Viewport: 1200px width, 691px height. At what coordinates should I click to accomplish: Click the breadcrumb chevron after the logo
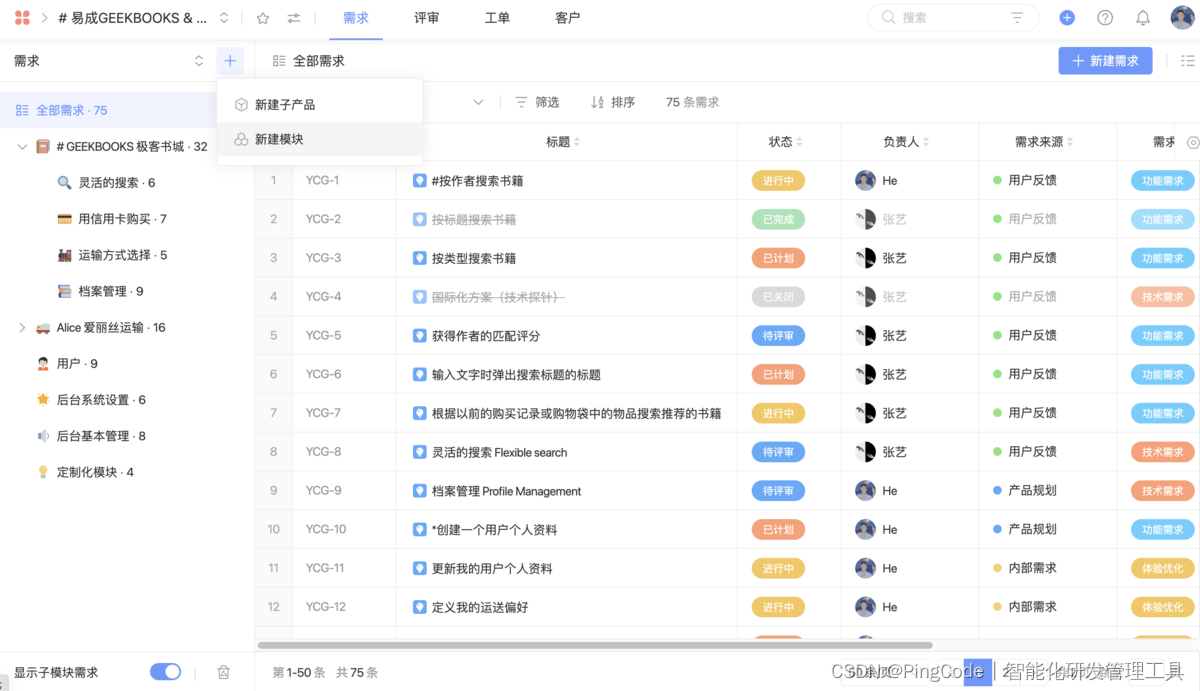coord(45,18)
